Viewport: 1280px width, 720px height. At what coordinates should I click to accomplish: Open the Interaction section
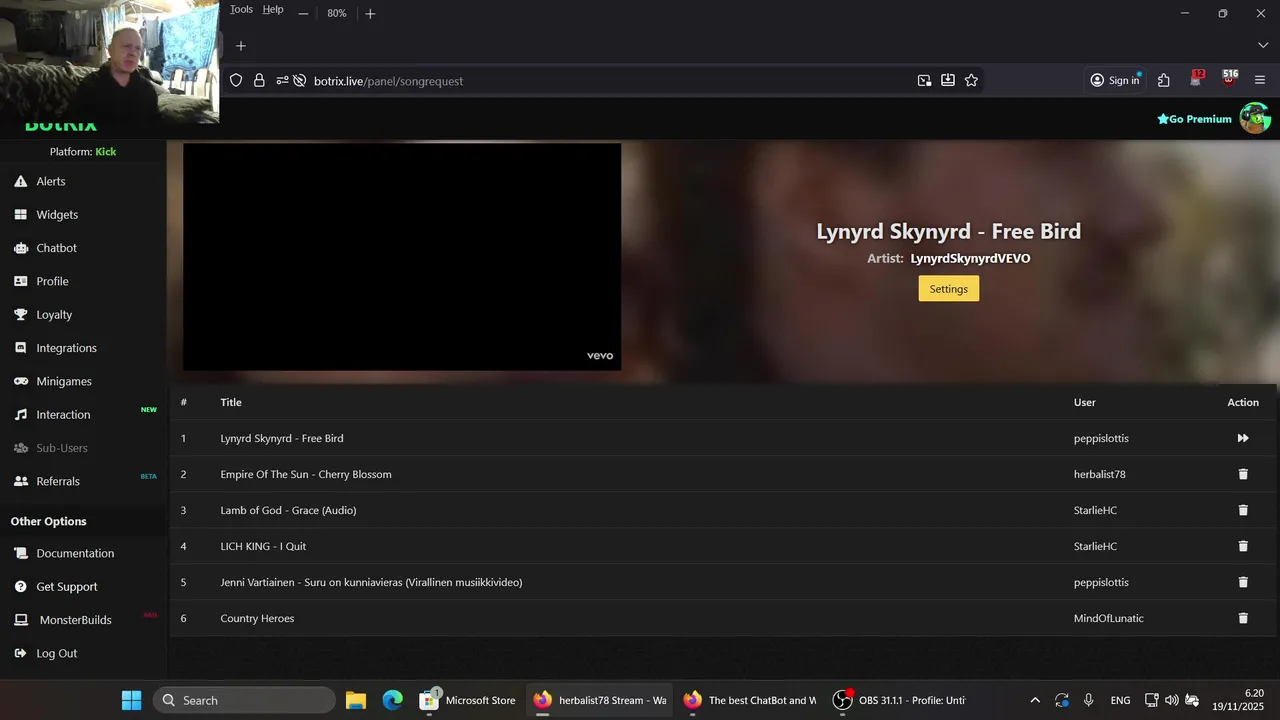click(63, 414)
